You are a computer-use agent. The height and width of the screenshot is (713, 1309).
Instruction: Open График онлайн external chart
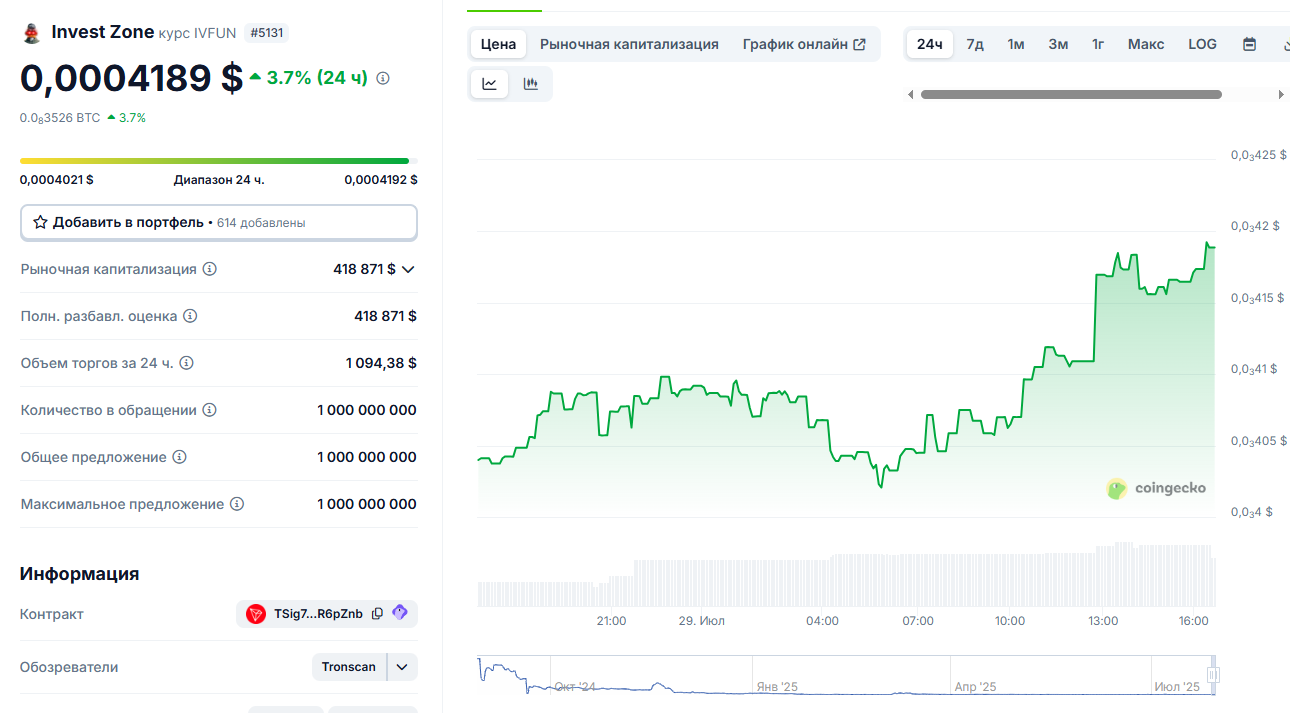[804, 44]
